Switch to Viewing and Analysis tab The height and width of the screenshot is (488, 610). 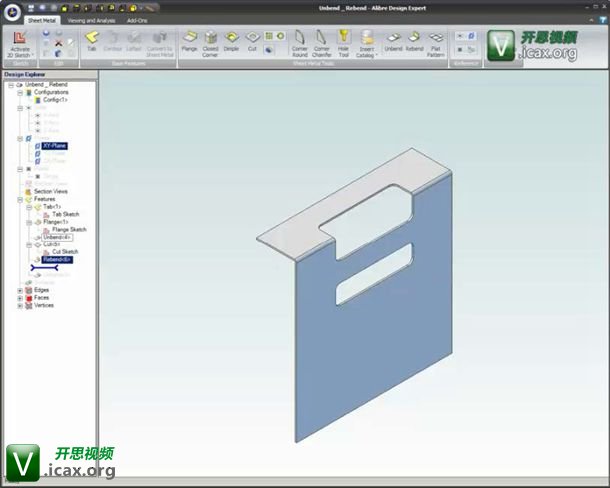point(90,20)
